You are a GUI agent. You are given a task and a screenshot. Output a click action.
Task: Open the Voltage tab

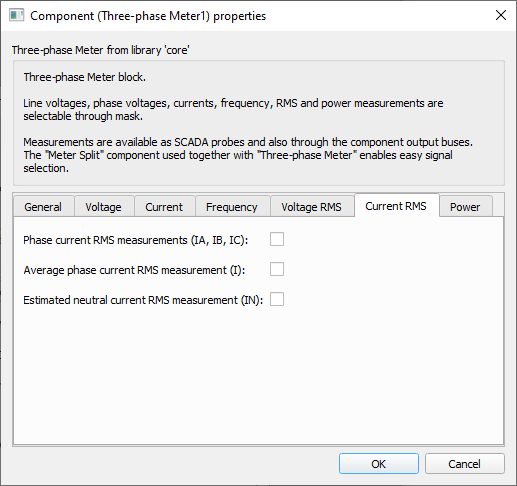pos(104,207)
